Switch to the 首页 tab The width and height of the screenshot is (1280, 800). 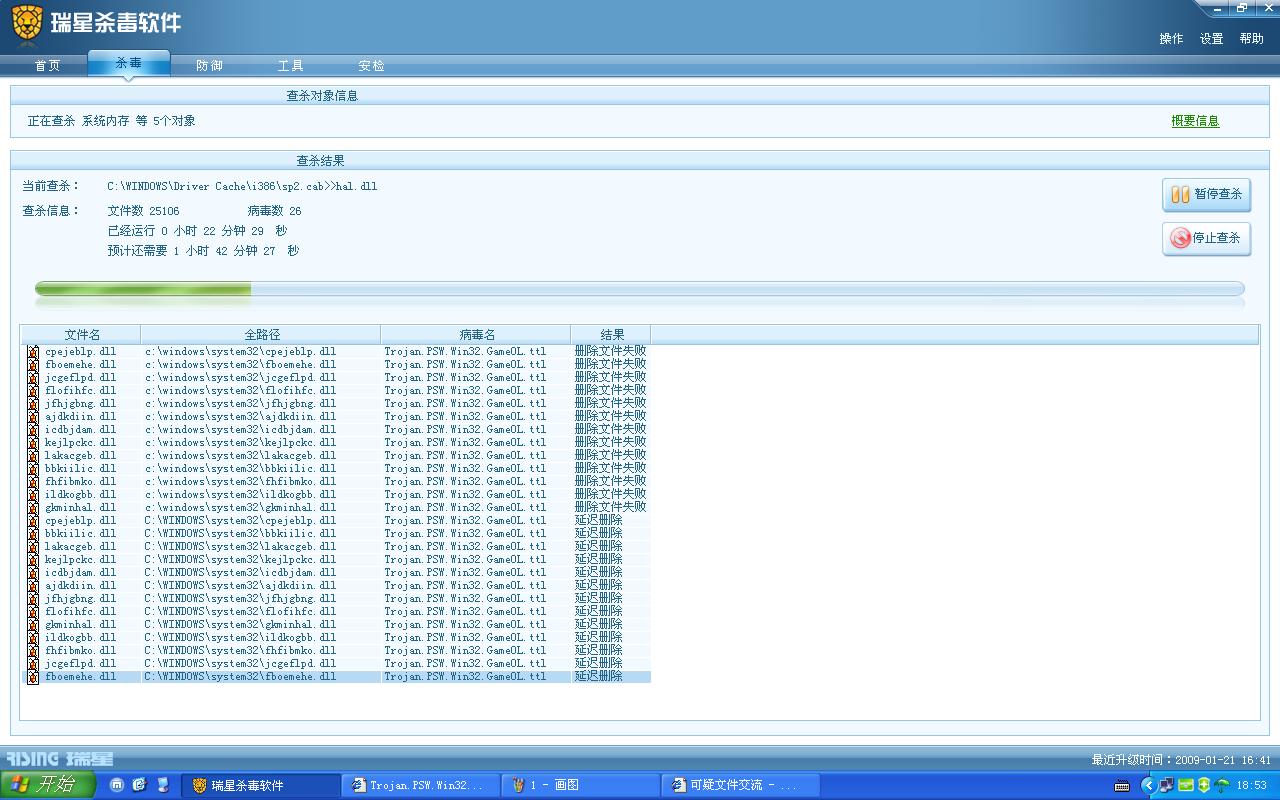pos(47,66)
